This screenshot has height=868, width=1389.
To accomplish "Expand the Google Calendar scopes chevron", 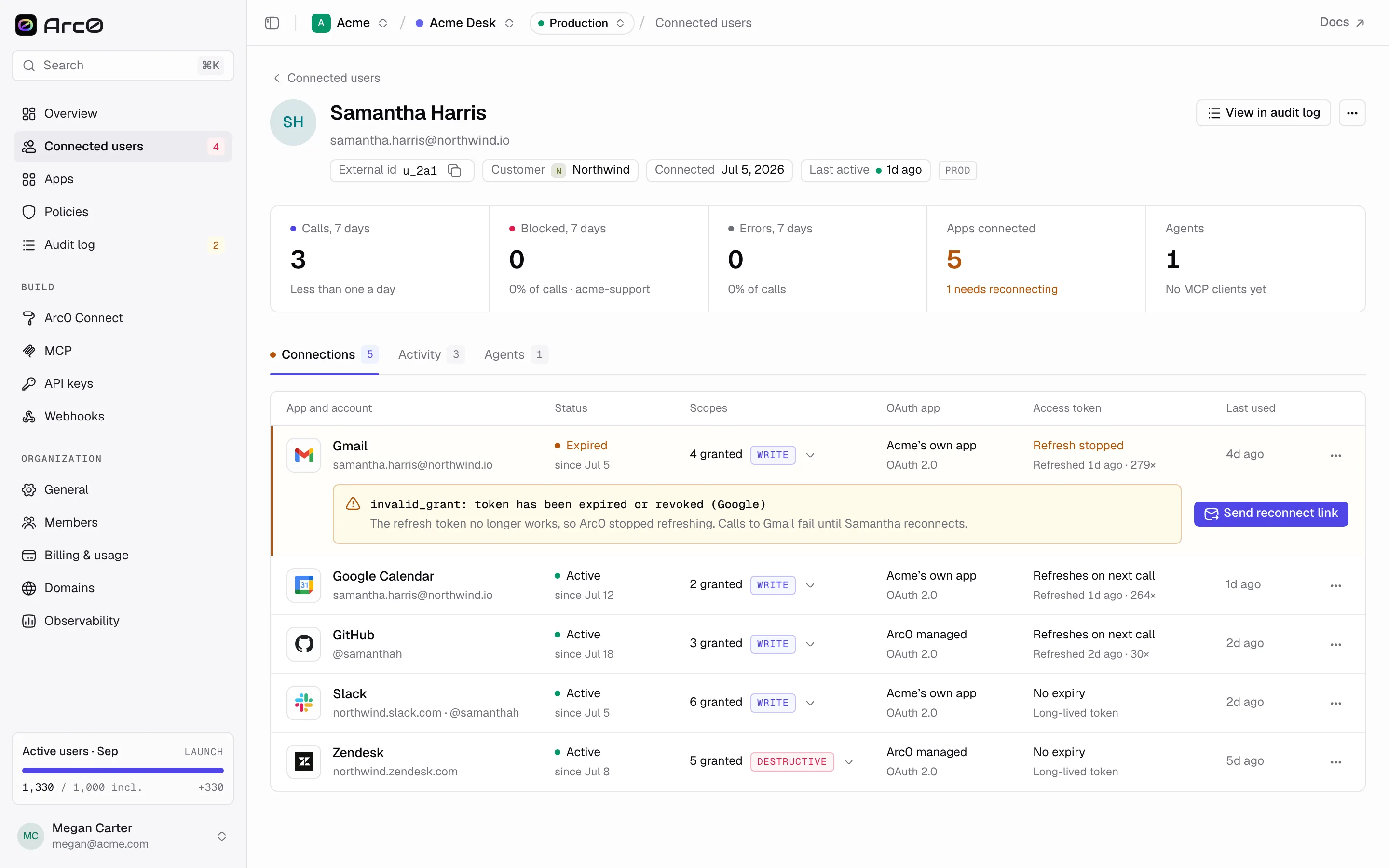I will (x=810, y=585).
